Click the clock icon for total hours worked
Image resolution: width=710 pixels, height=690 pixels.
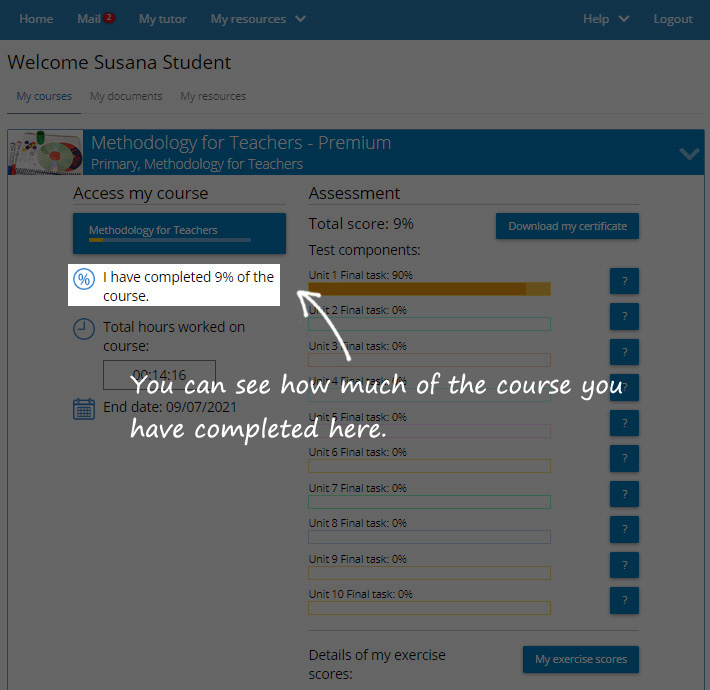[85, 329]
